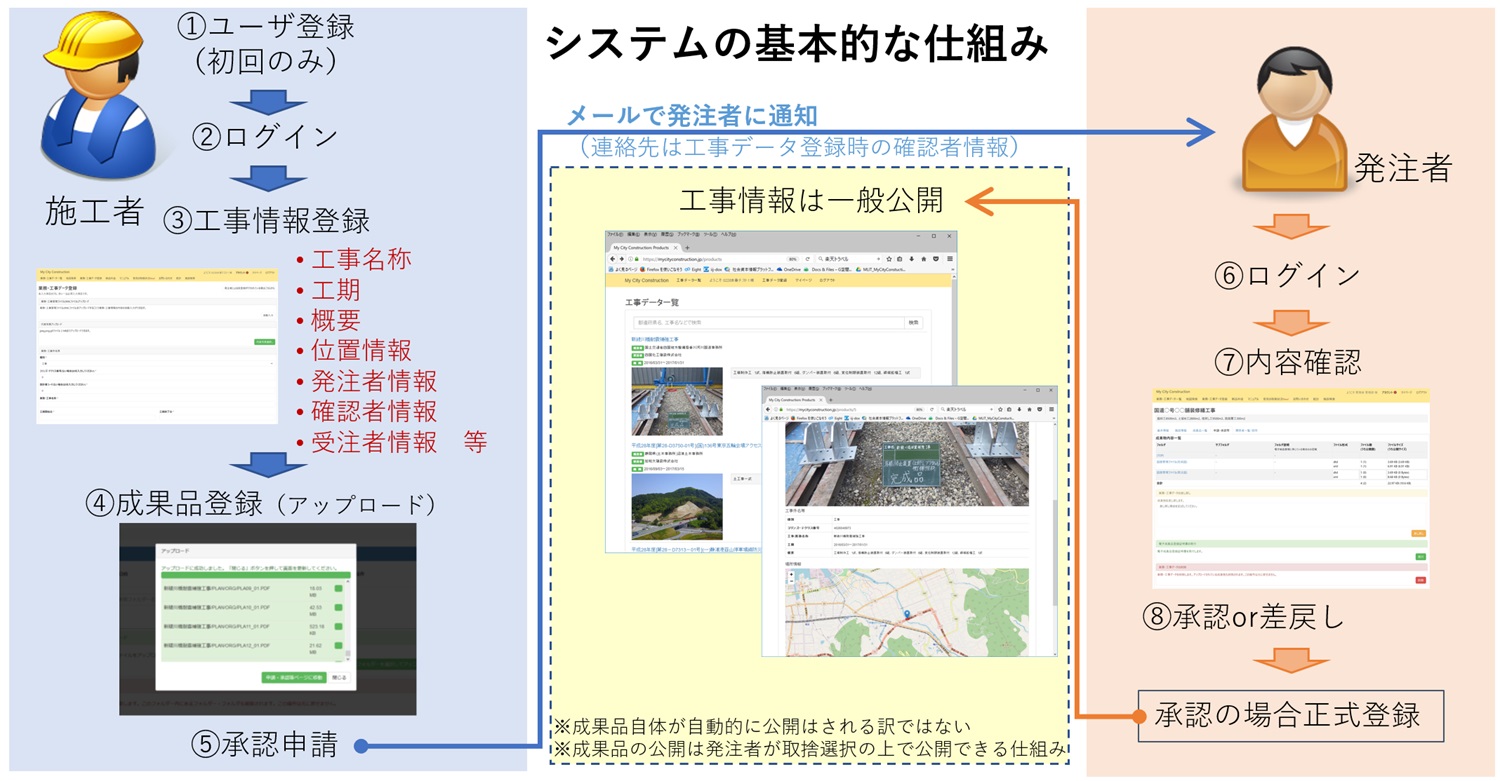Click the blue arrow above ④成果品登録

263,464
